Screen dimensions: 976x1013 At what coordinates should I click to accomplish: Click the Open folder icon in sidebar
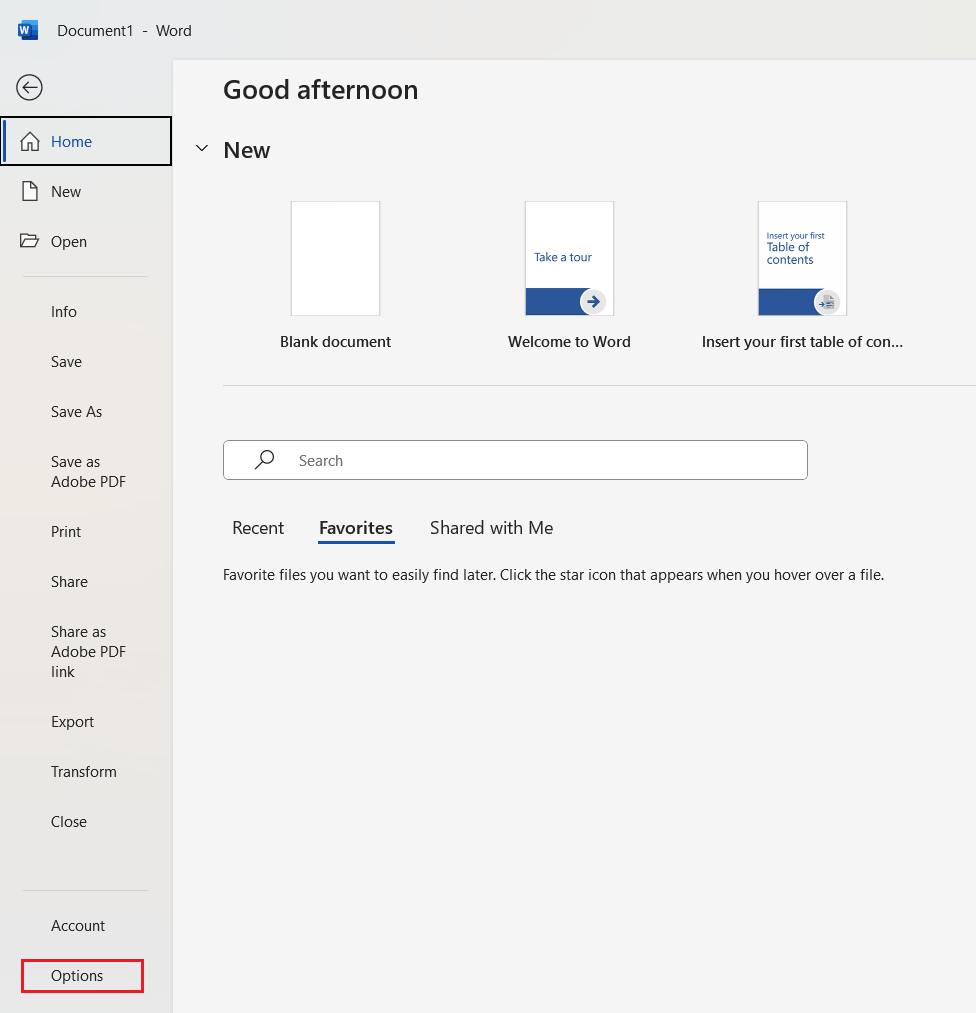click(29, 241)
